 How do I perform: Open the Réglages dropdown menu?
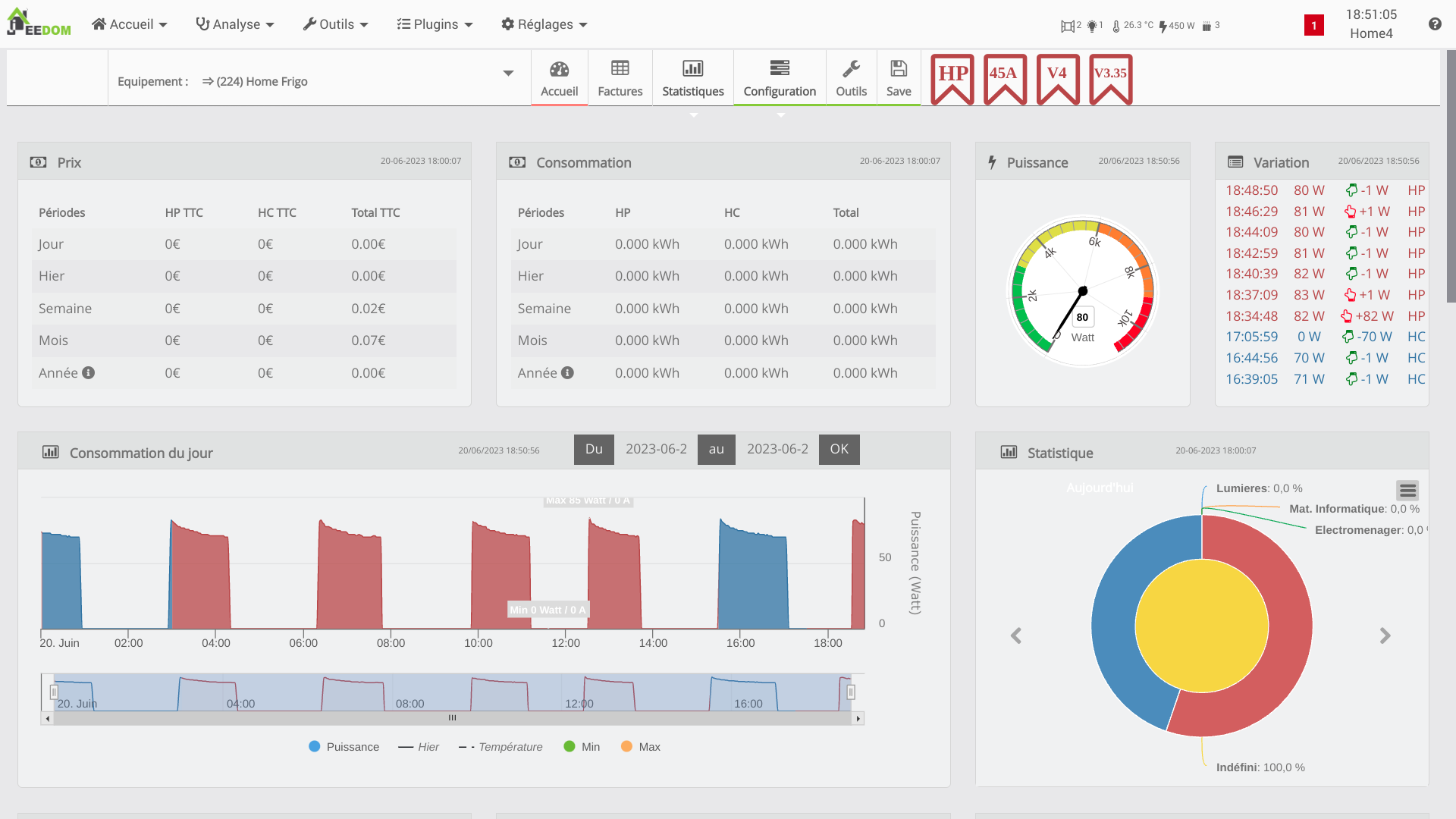click(x=544, y=24)
